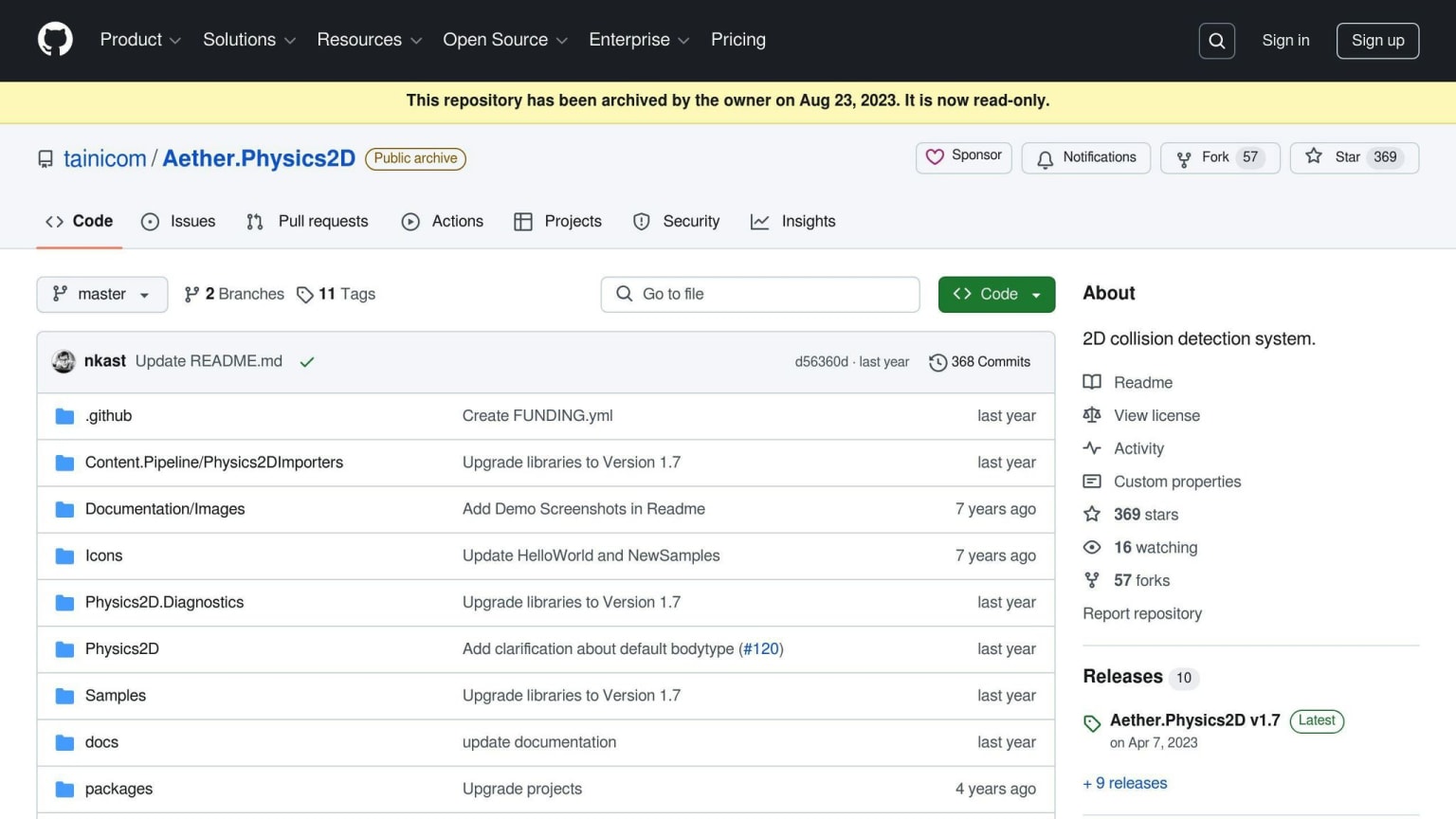The image size is (1456, 819).
Task: Open the Pricing page
Action: coord(738,40)
